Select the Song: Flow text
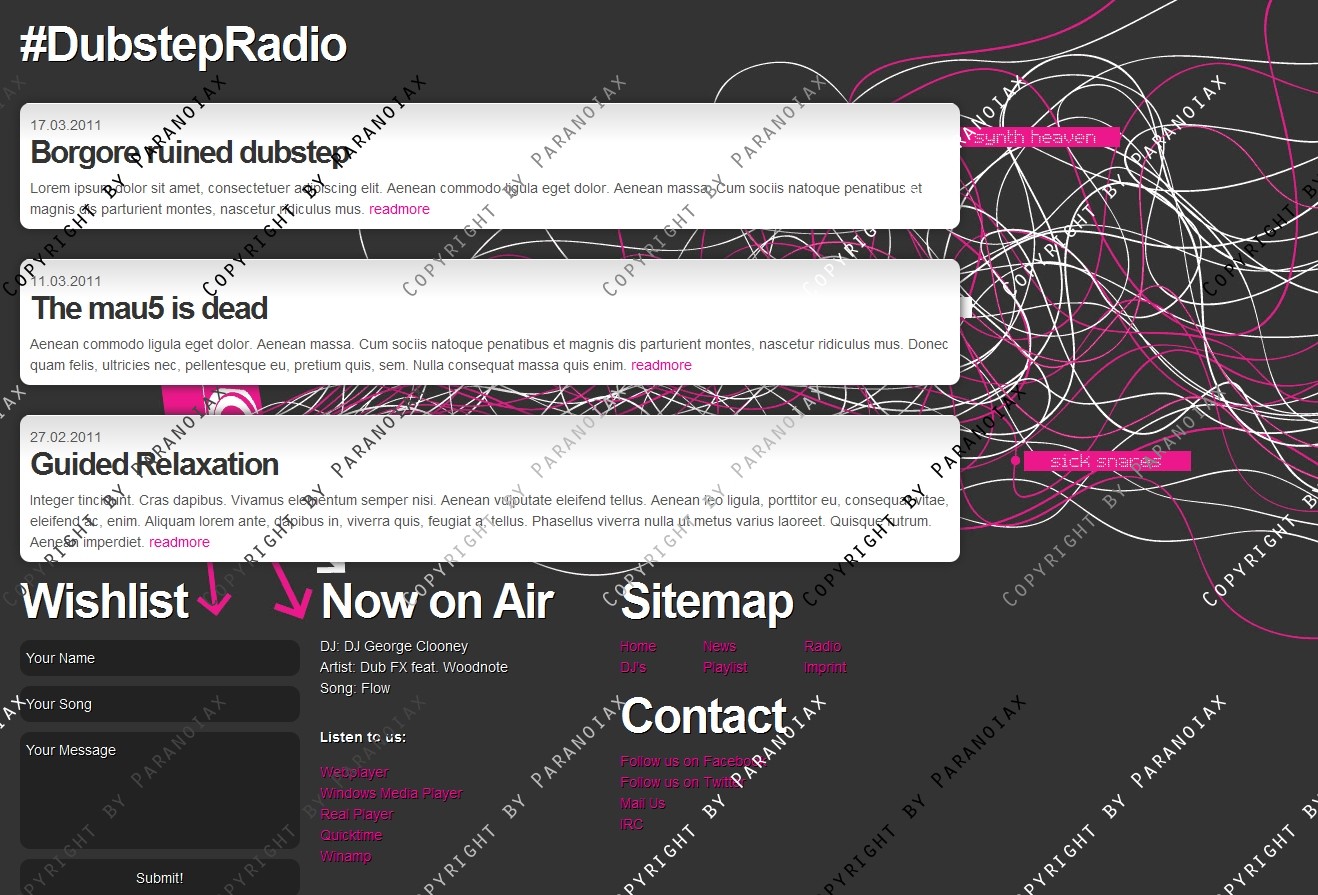 [x=355, y=688]
